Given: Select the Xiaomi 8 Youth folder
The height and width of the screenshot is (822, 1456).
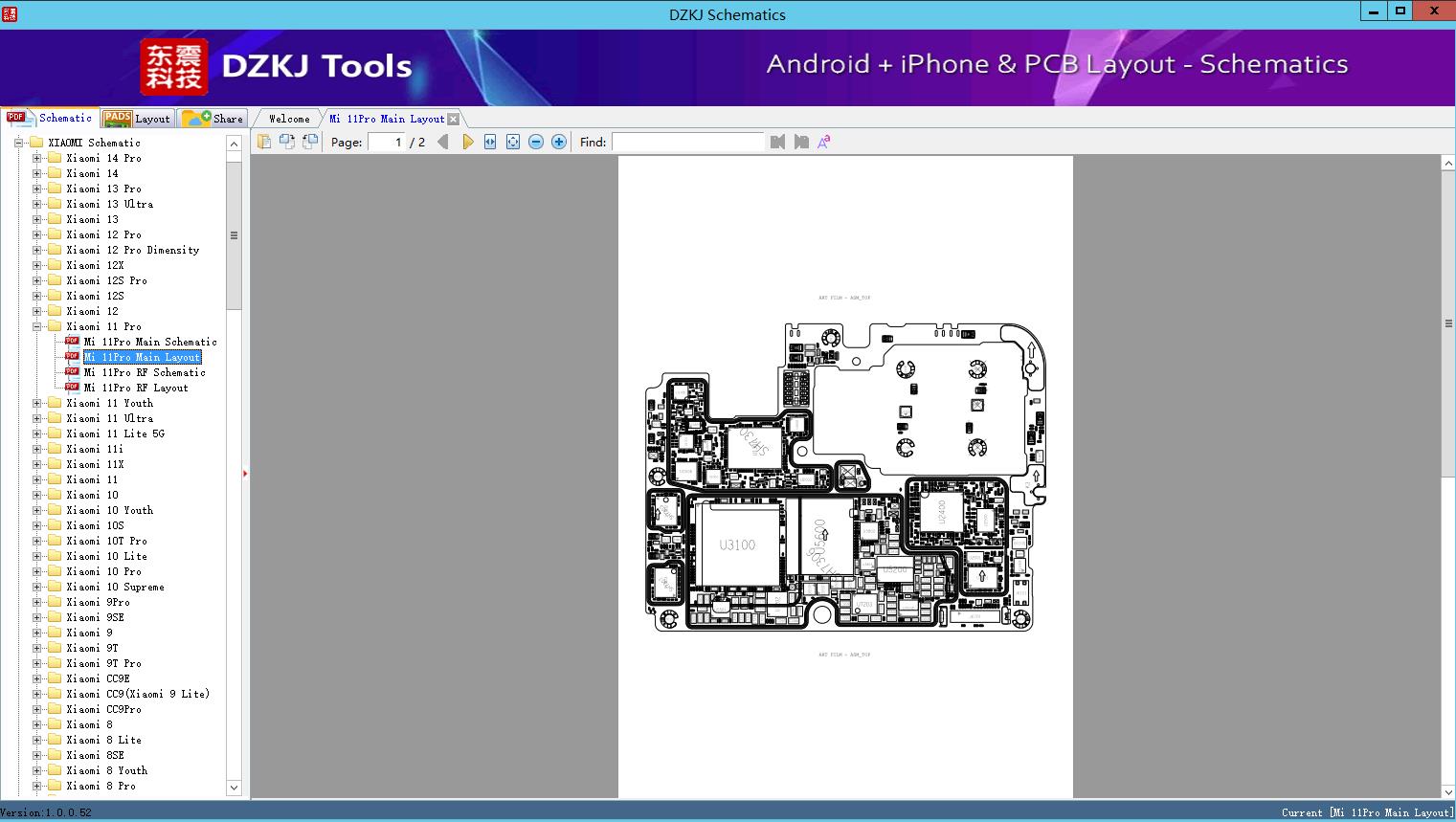Looking at the screenshot, I should (107, 770).
